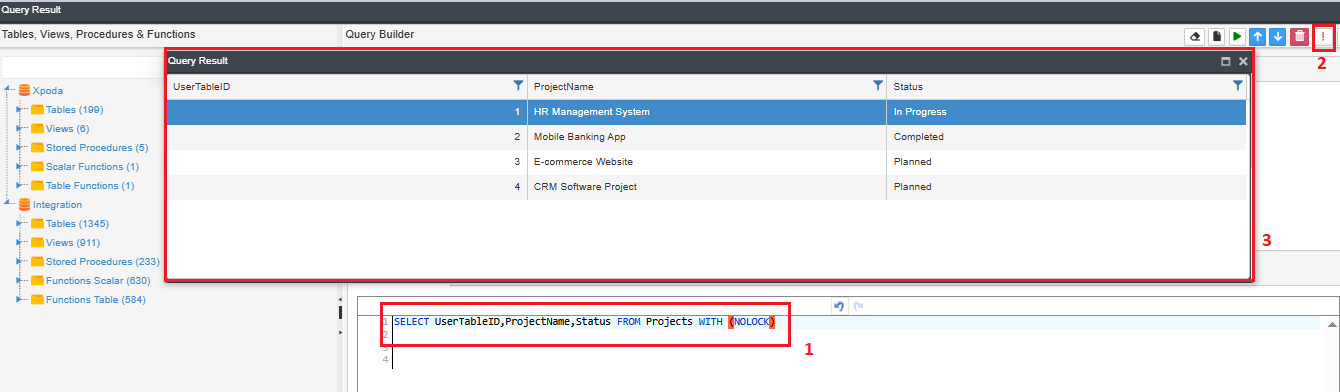Image resolution: width=1340 pixels, height=392 pixels.
Task: Sort by the Status column header
Action: [908, 87]
